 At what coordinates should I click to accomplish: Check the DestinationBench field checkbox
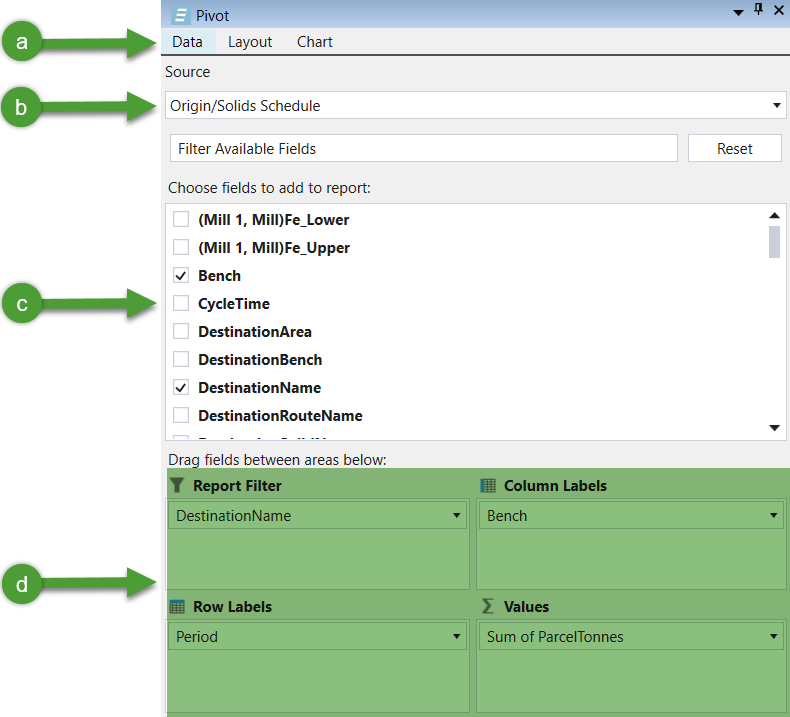[x=181, y=359]
